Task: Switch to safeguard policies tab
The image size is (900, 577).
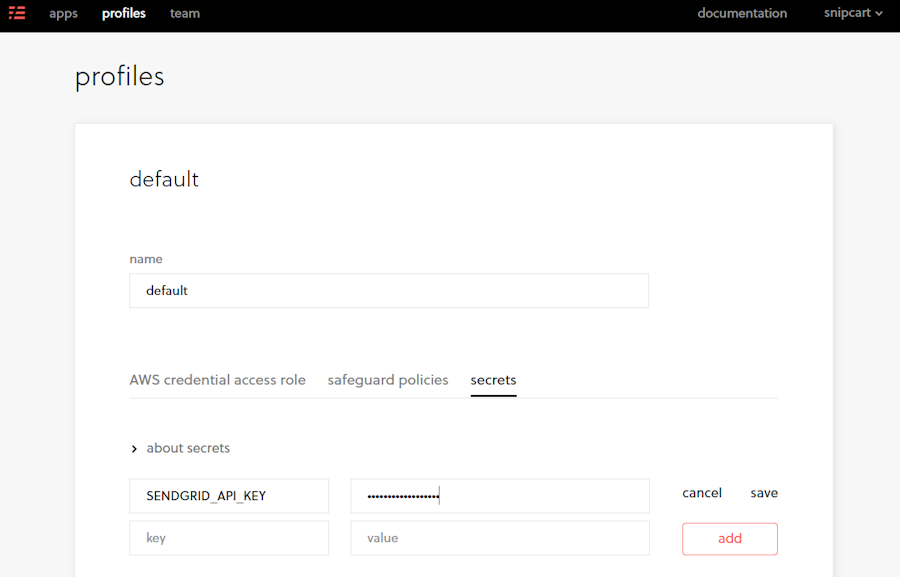Action: click(388, 380)
